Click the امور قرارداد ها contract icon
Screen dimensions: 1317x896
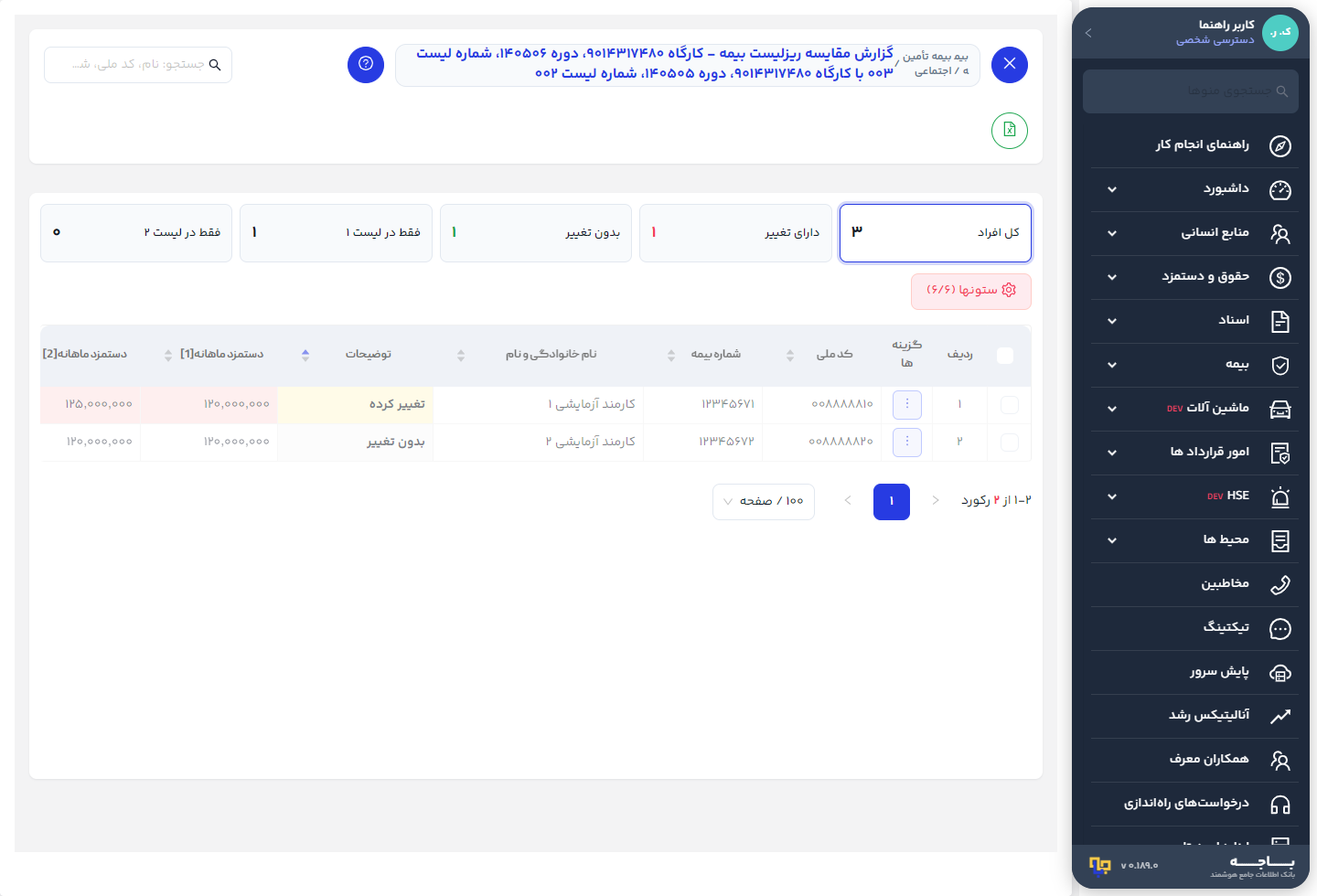[x=1280, y=453]
